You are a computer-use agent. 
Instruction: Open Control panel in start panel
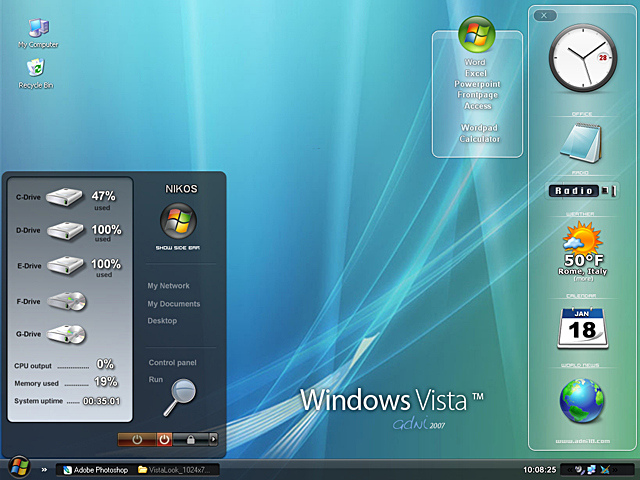coord(172,362)
